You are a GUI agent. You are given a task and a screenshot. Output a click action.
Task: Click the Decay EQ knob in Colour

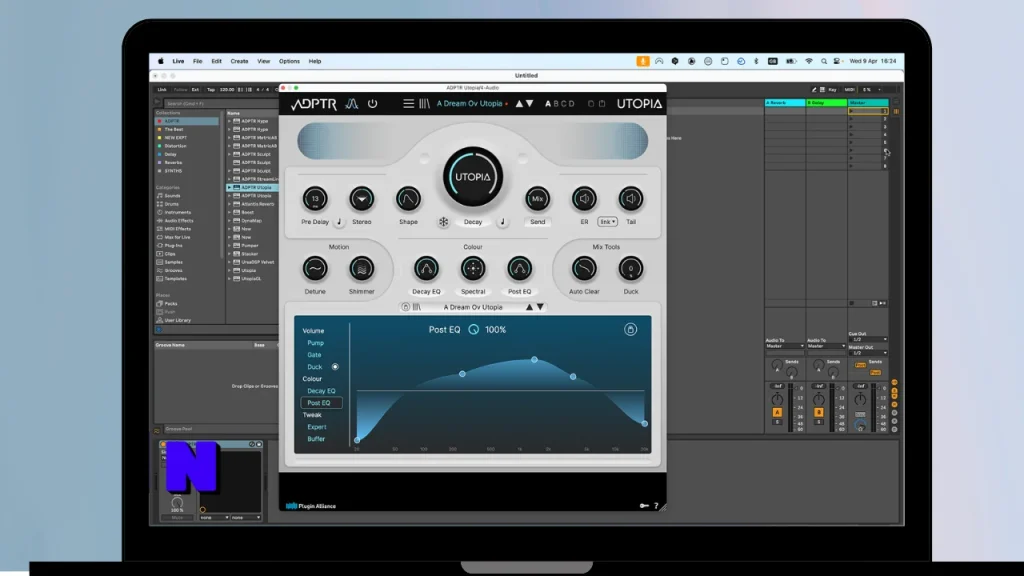(x=426, y=268)
